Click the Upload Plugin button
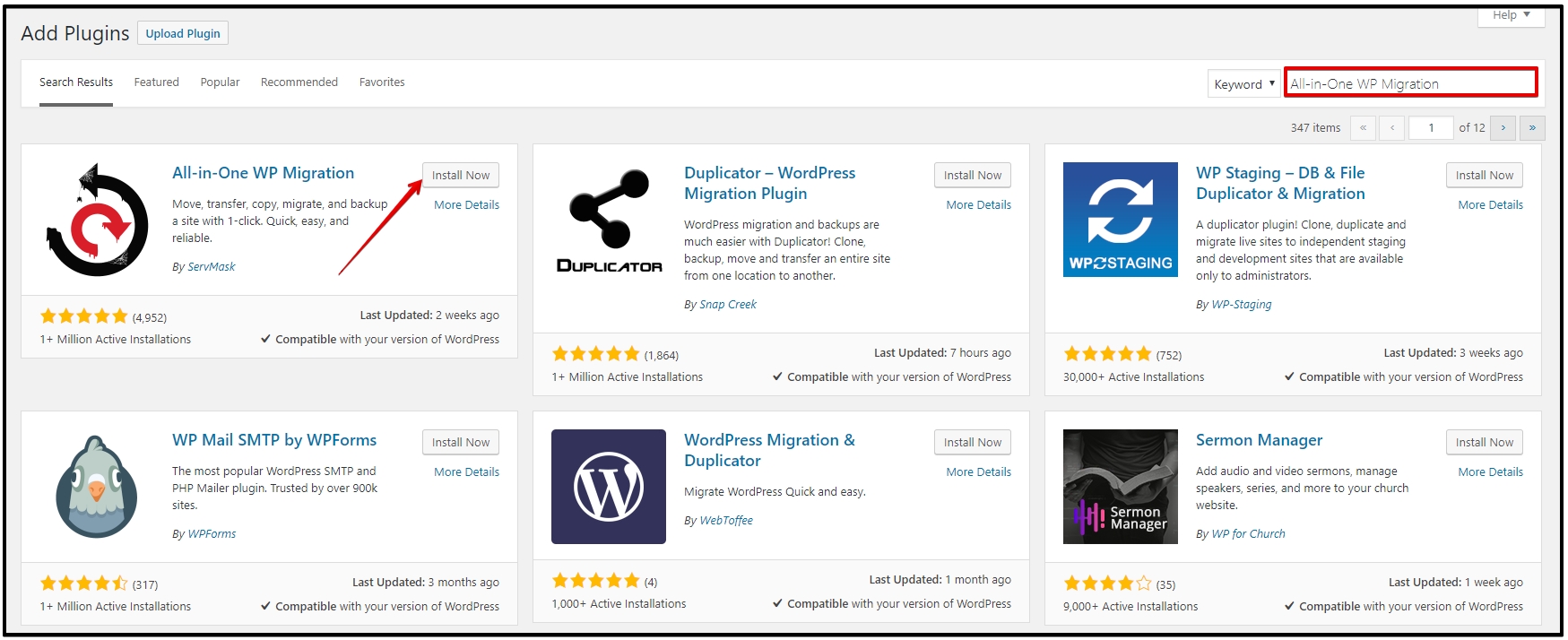1568x640 pixels. click(183, 33)
